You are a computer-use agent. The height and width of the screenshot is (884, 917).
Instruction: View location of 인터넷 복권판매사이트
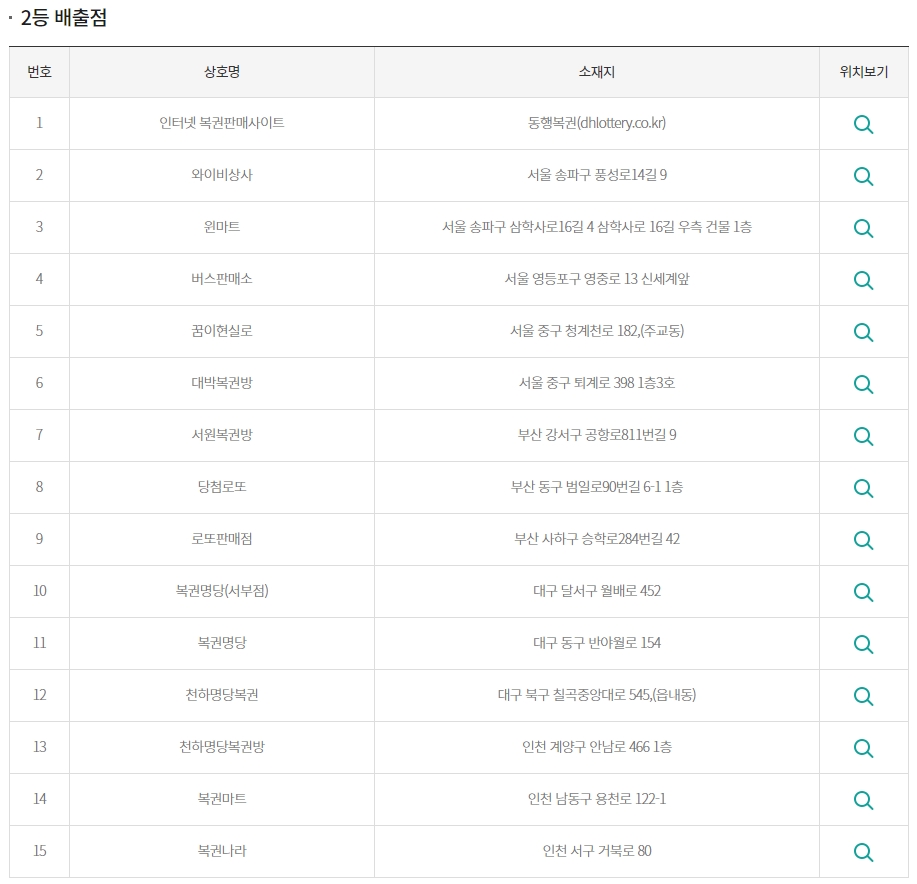(x=863, y=124)
